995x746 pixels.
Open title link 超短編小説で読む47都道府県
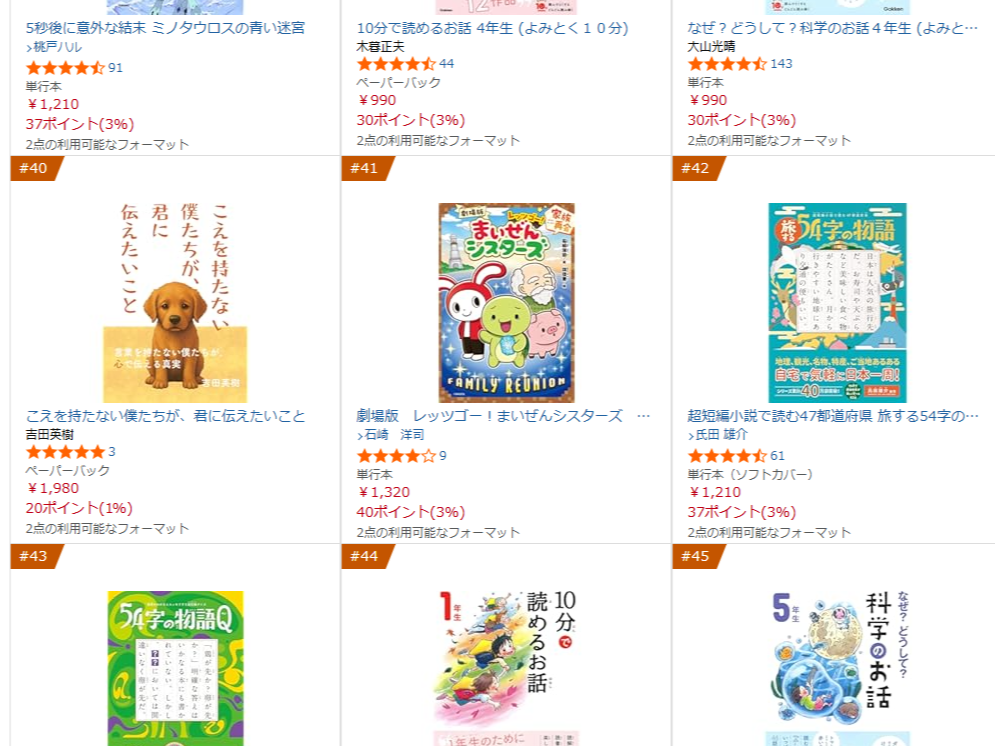(x=833, y=416)
